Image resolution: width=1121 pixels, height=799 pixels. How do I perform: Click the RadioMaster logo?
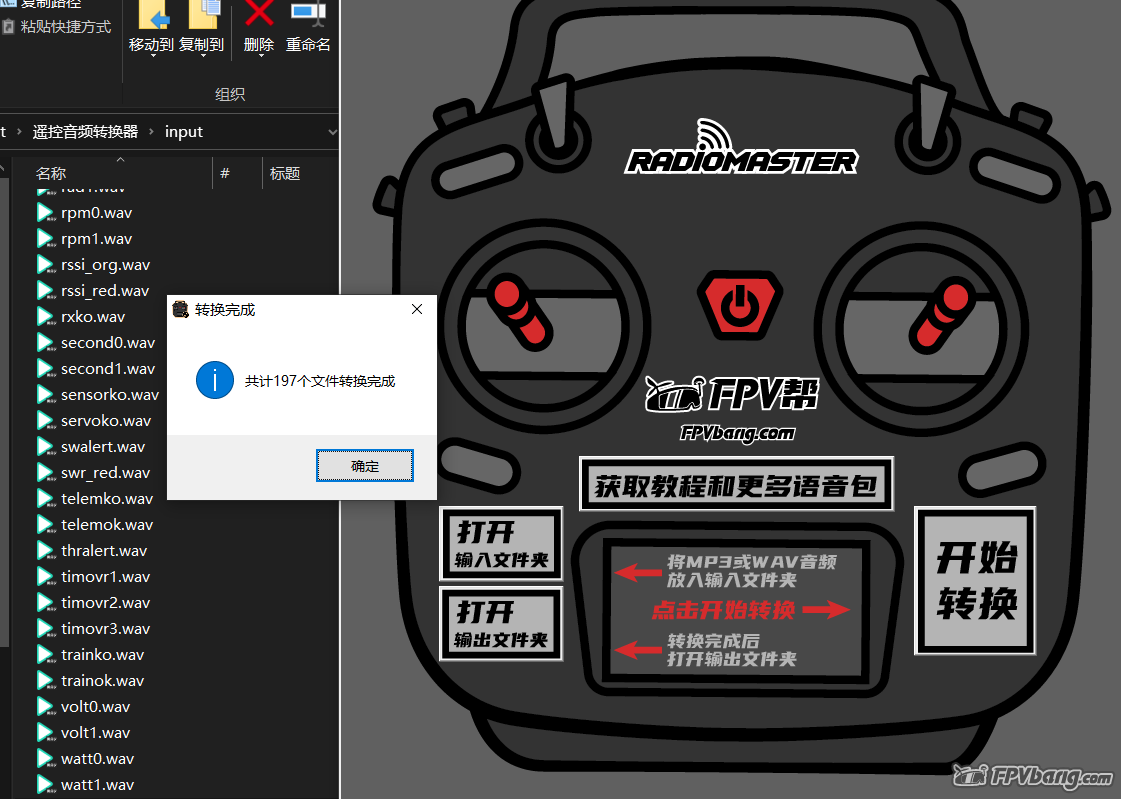tap(741, 148)
